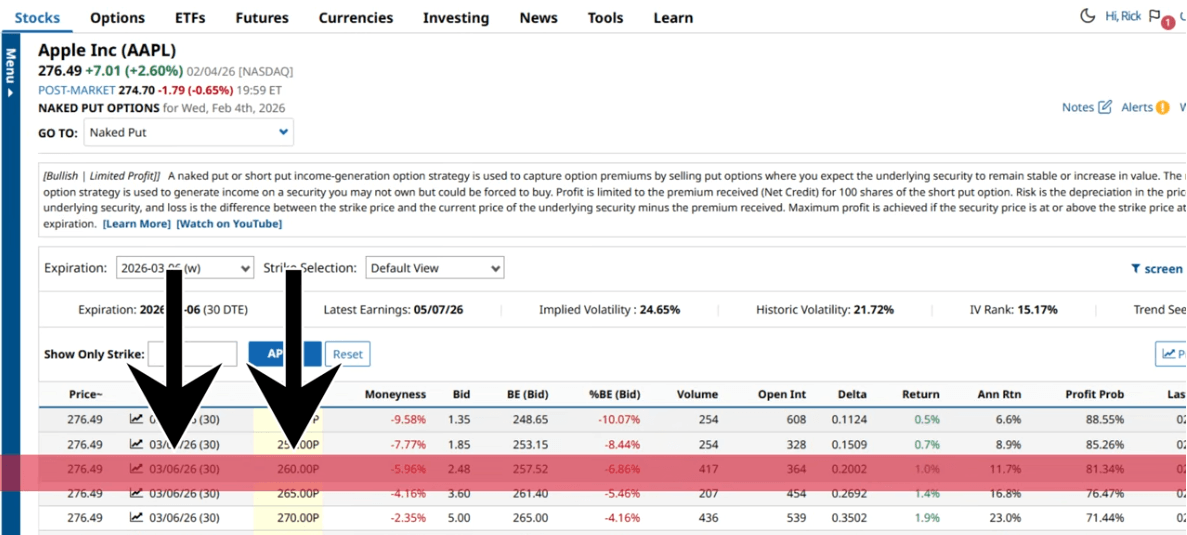Open the flag notifications icon with red badge
Image resolution: width=1187 pixels, height=535 pixels.
(1154, 16)
